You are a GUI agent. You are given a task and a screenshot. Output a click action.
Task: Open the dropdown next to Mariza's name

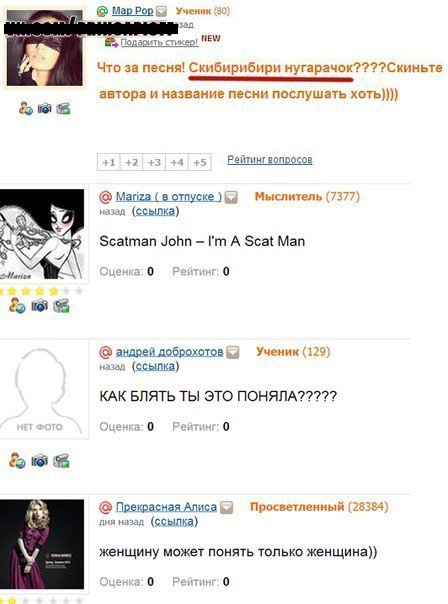click(231, 198)
